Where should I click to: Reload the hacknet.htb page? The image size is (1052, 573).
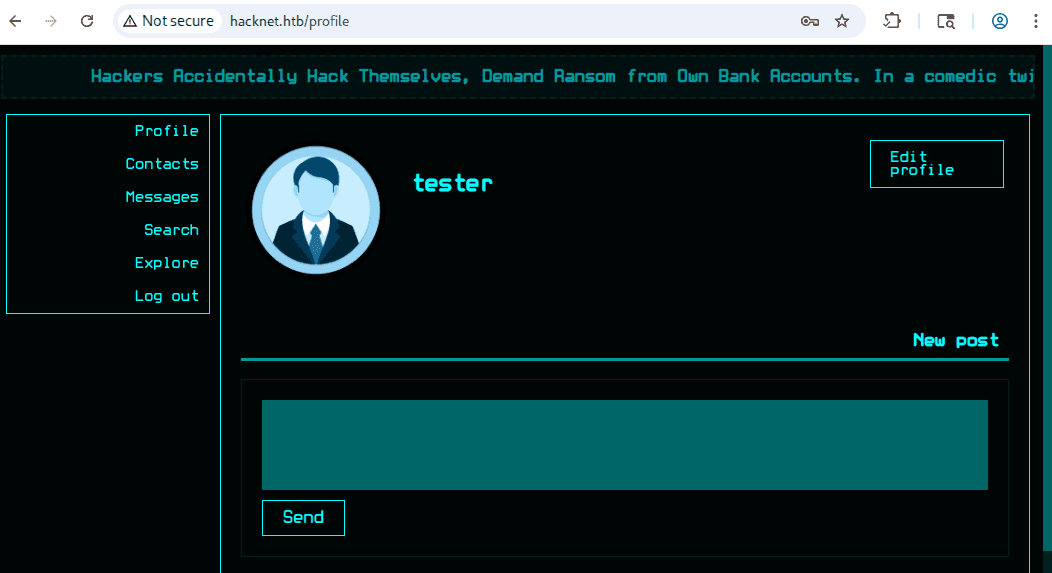(x=87, y=21)
